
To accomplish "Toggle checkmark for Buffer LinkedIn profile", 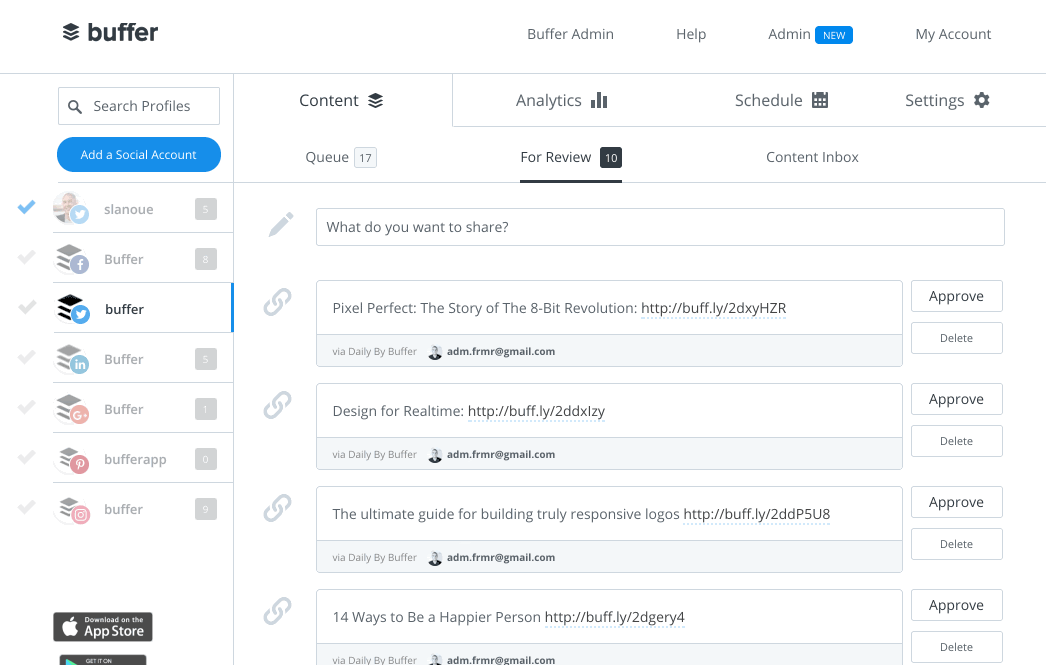I will tap(26, 358).
